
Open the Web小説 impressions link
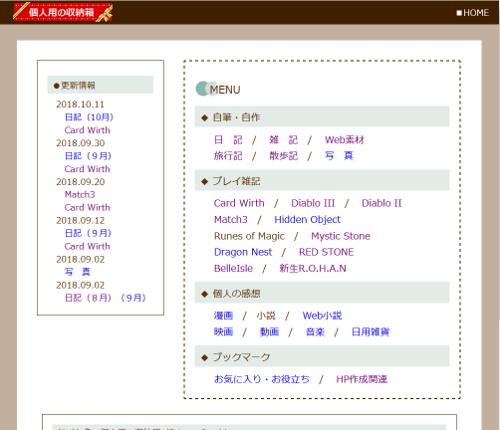tap(322, 315)
